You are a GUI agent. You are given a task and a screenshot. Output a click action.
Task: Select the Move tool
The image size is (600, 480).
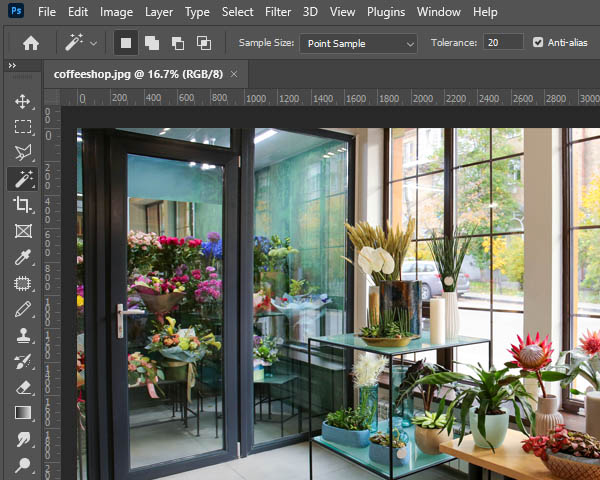point(22,102)
